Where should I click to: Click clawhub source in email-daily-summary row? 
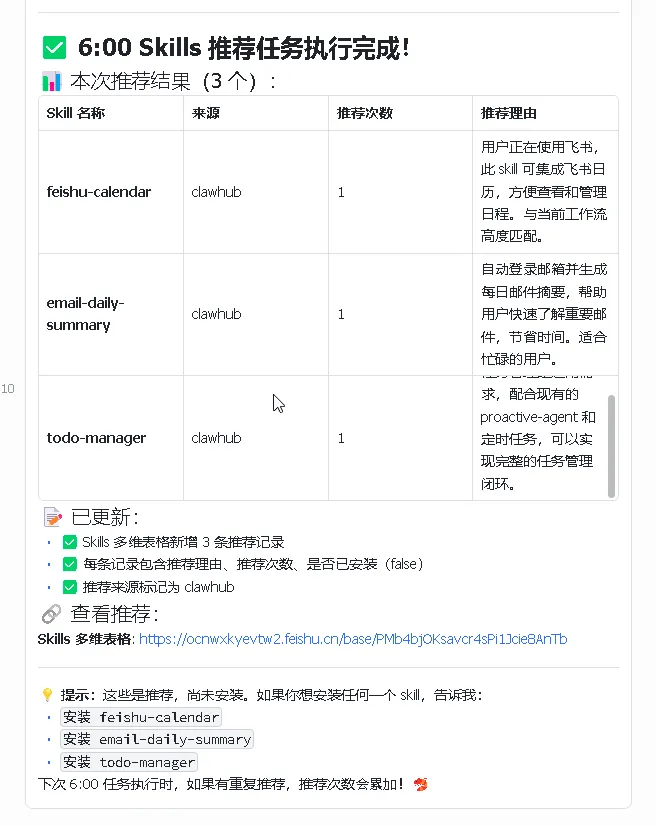tap(216, 314)
